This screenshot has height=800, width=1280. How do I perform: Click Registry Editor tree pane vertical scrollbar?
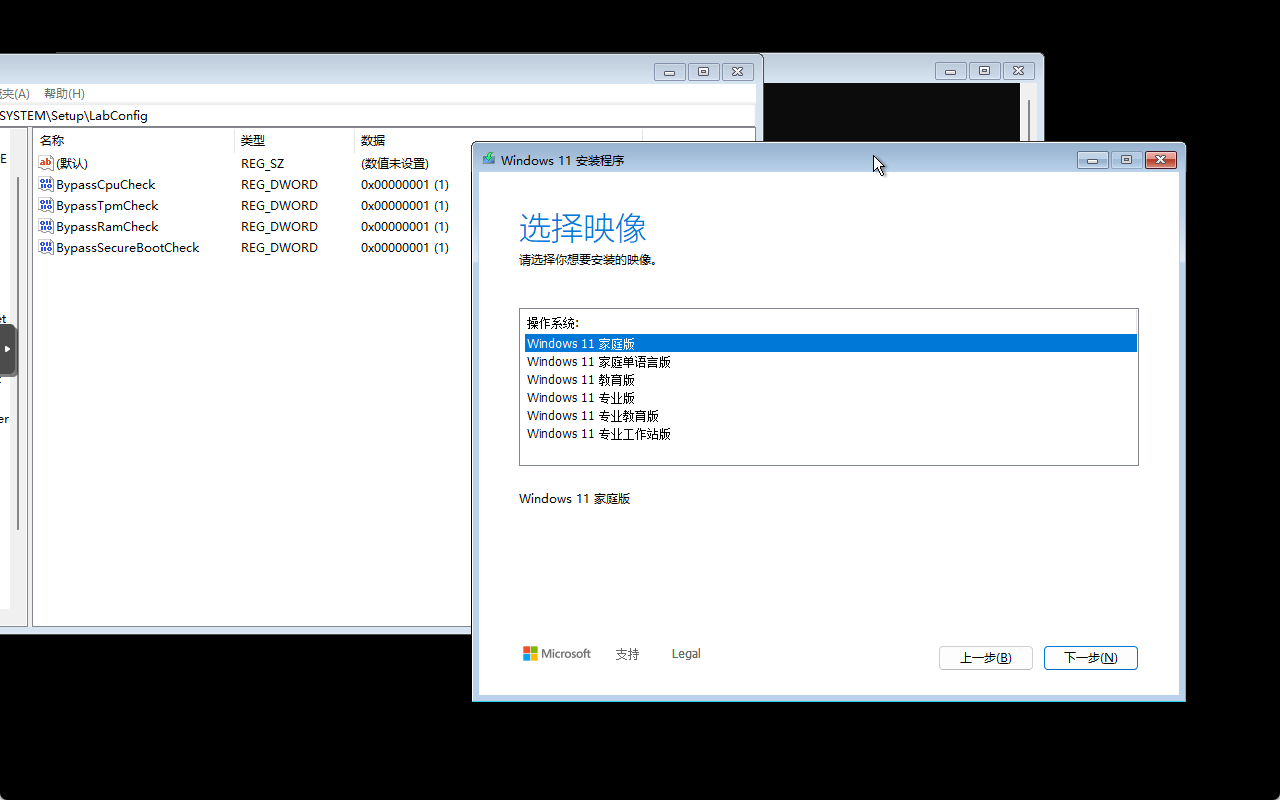[17, 352]
